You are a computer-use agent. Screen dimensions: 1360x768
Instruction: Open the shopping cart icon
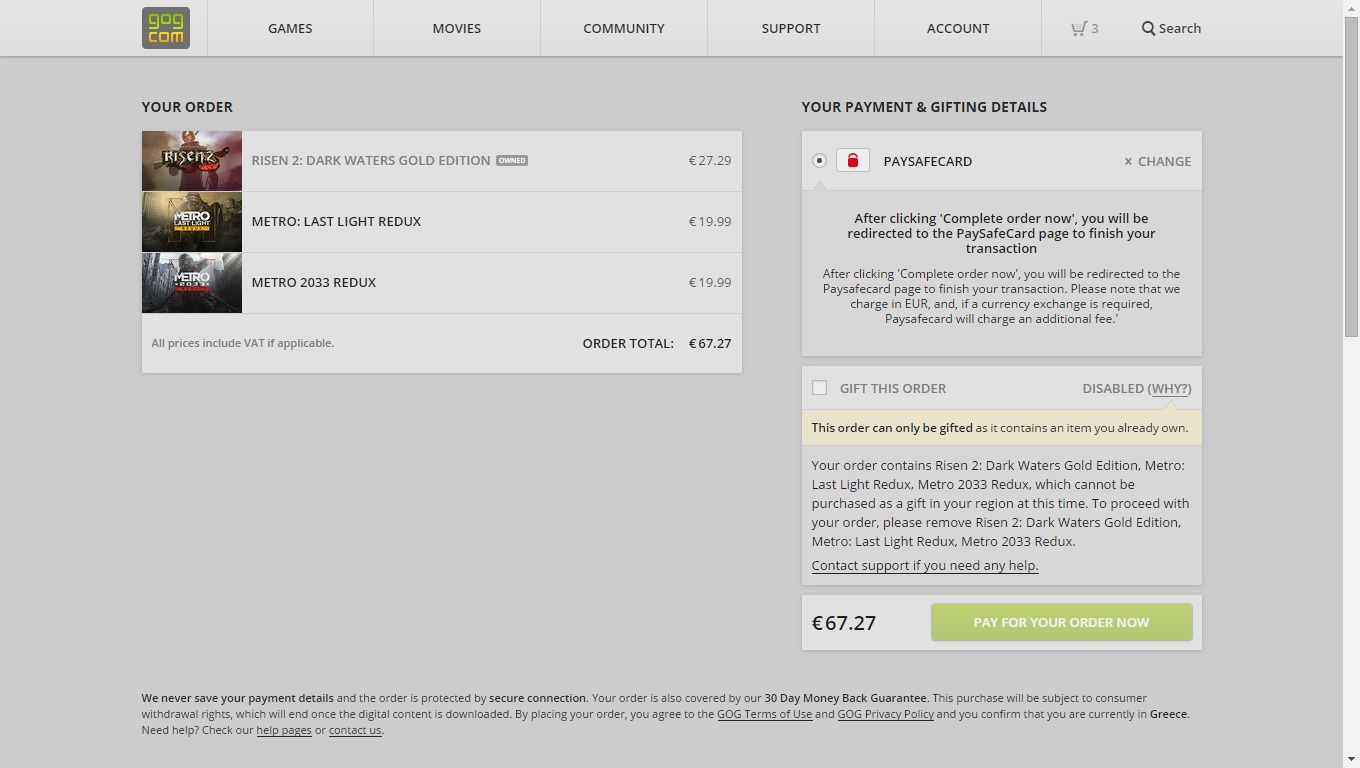click(1078, 28)
